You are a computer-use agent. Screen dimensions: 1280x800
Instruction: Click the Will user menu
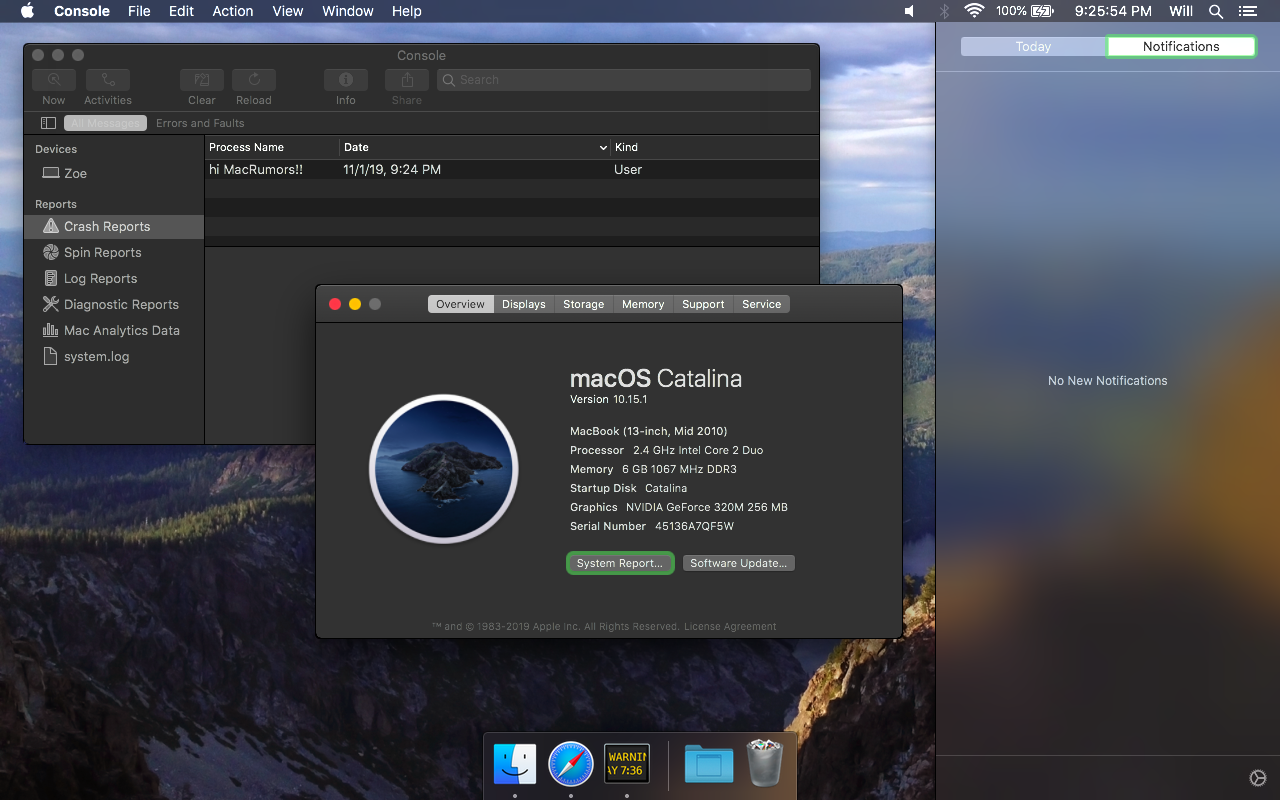click(1181, 11)
